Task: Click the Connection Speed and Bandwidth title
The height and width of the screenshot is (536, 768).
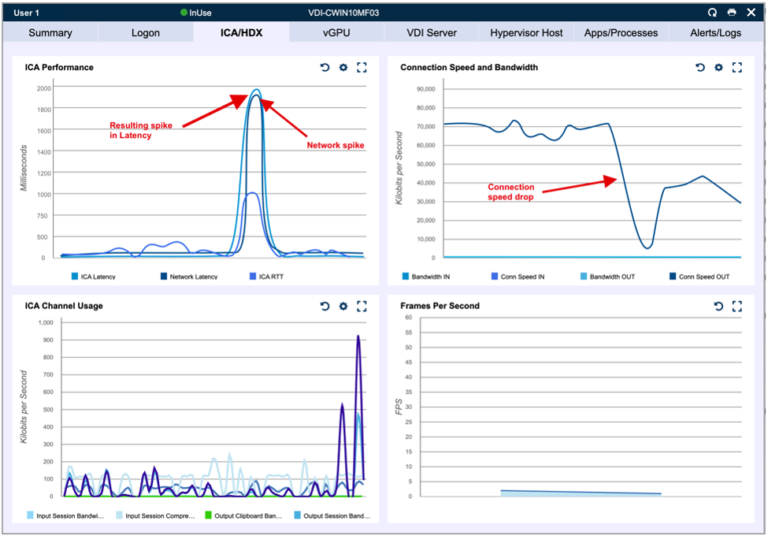Action: (x=469, y=67)
